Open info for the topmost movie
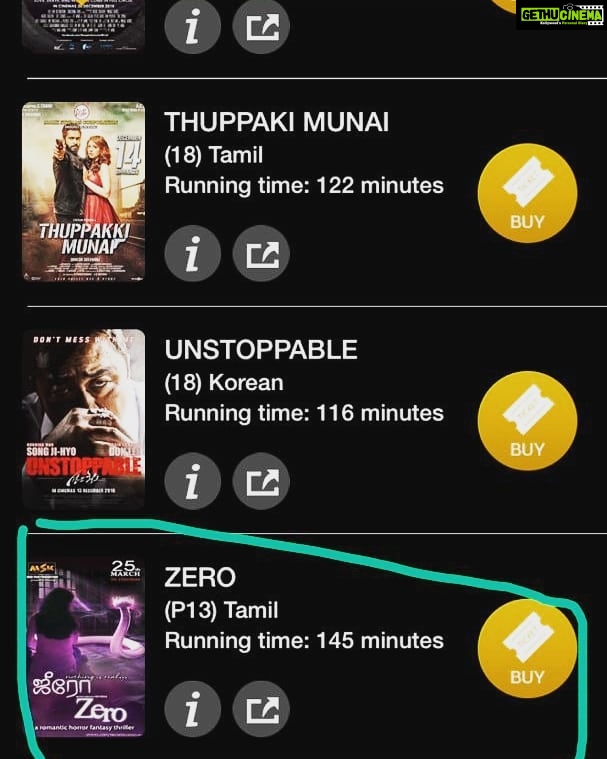This screenshot has height=759, width=607. coord(193,26)
